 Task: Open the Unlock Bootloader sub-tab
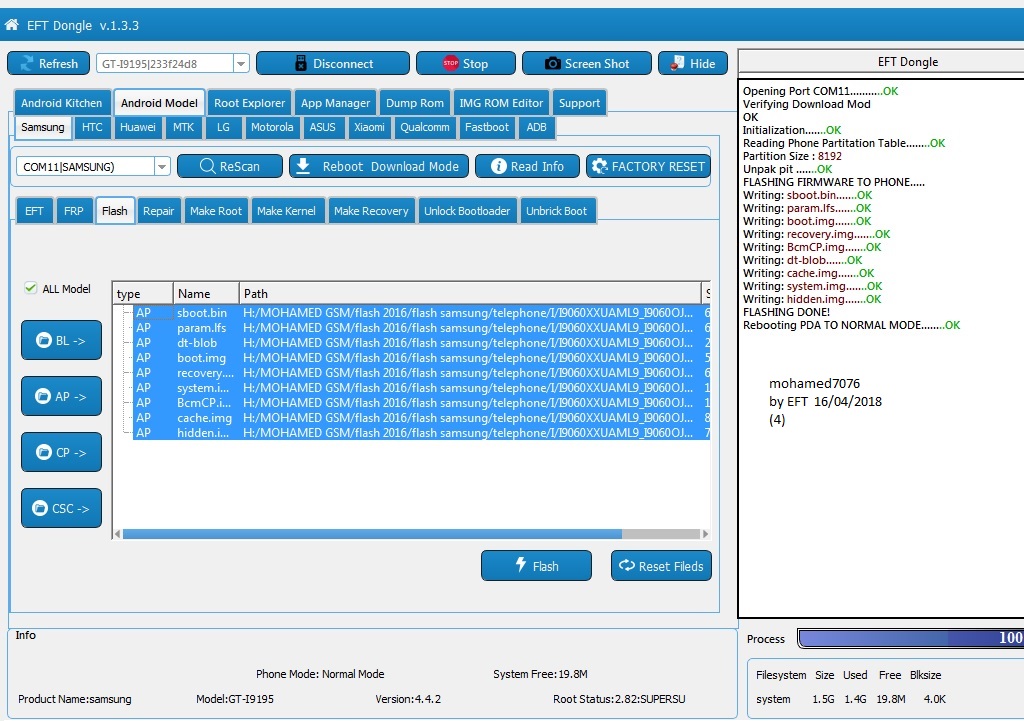[x=467, y=210]
